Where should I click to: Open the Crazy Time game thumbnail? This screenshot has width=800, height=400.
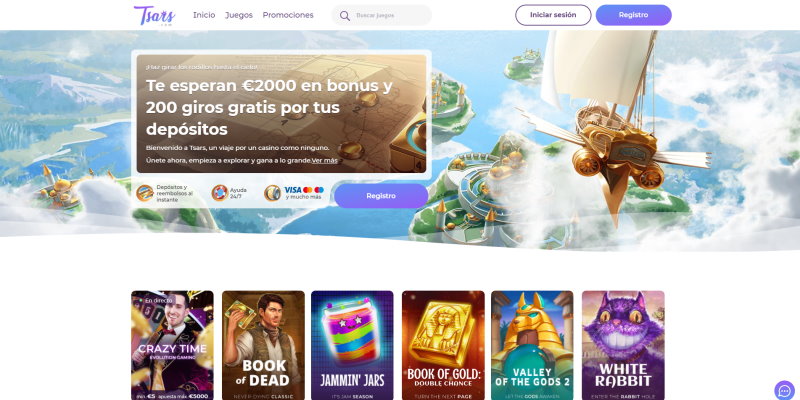(172, 345)
